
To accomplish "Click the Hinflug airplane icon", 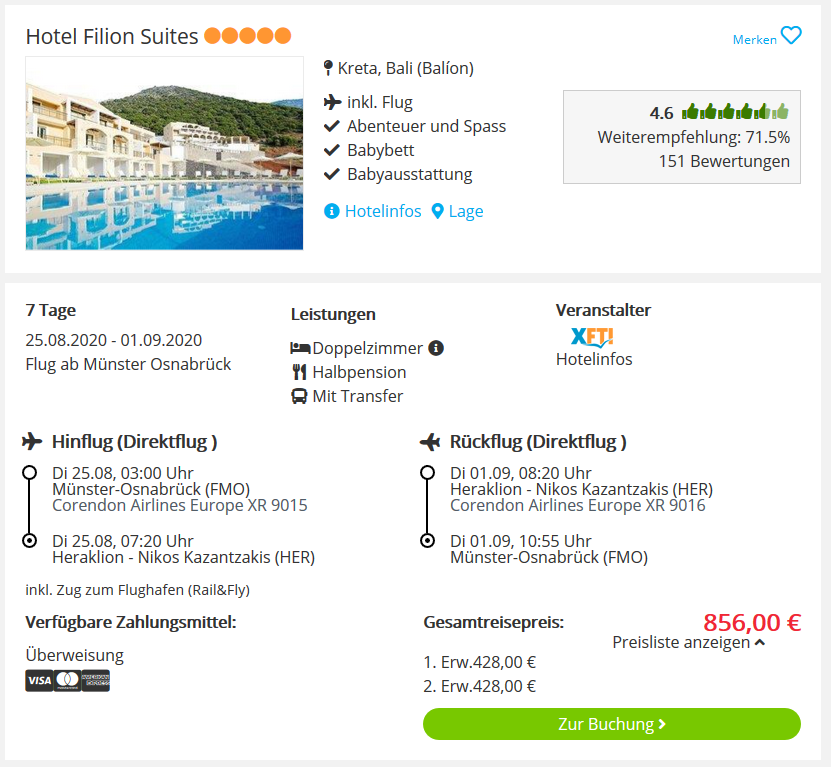I will [x=32, y=441].
